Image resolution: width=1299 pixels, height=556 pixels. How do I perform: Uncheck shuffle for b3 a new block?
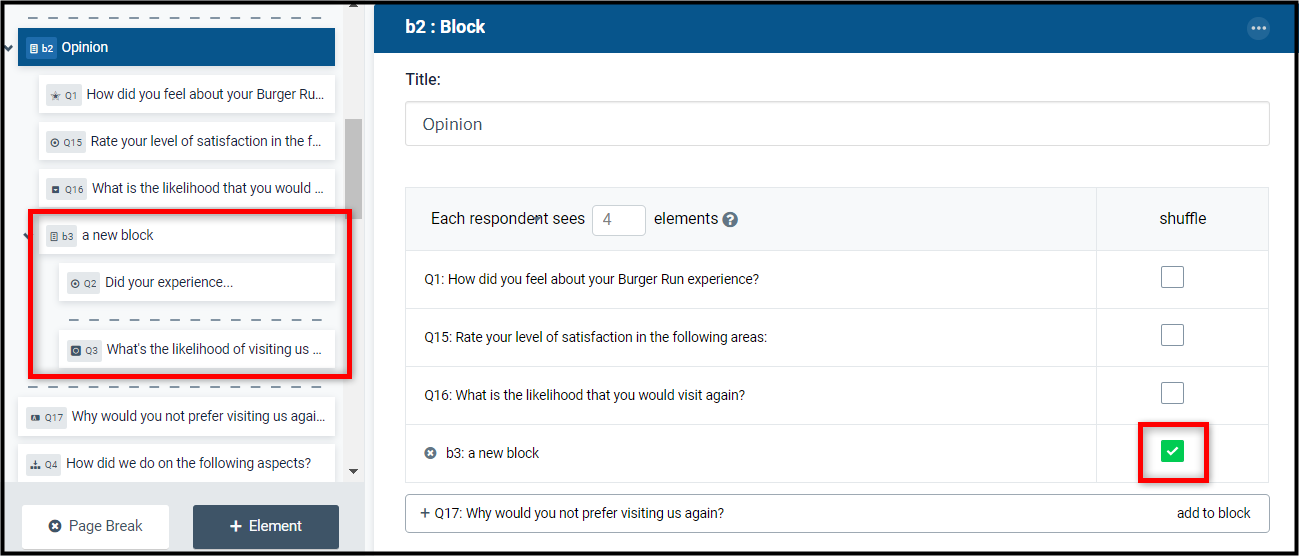tap(1172, 452)
